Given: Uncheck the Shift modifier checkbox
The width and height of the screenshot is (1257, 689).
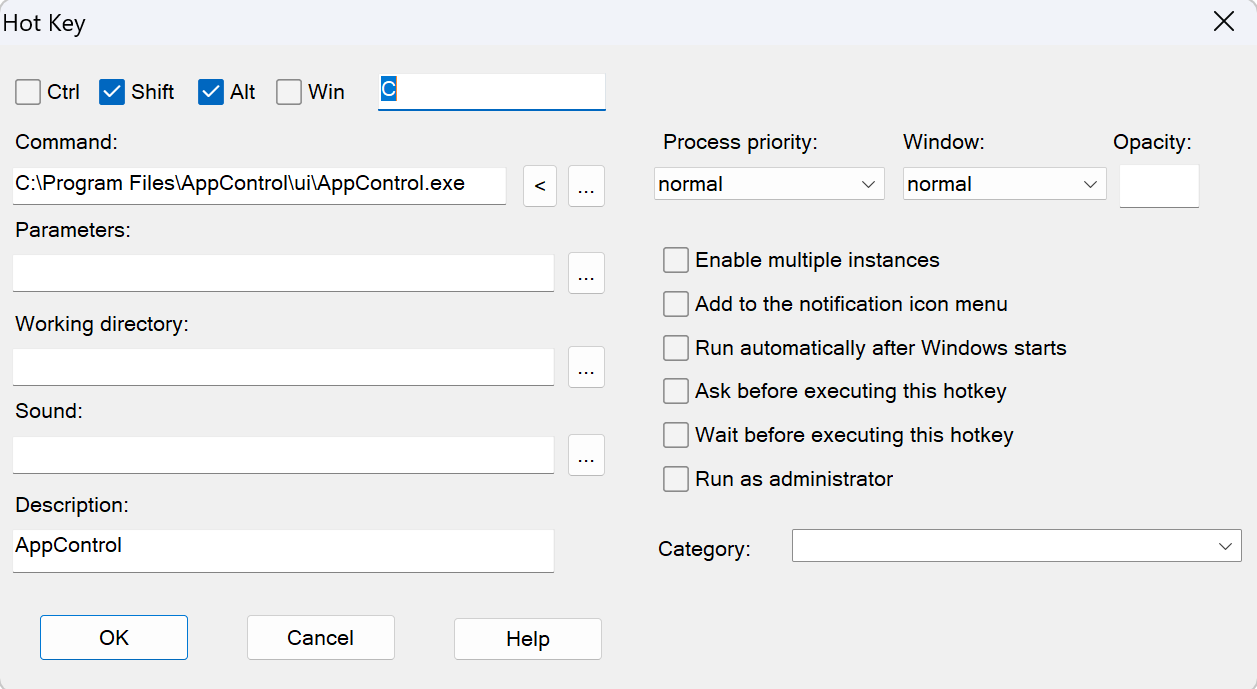Looking at the screenshot, I should click(112, 92).
